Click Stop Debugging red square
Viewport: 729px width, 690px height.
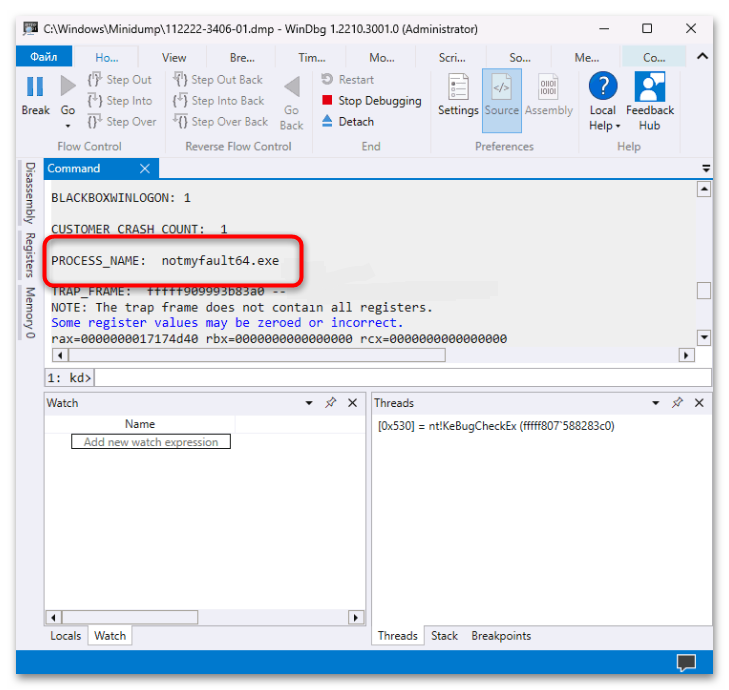(327, 100)
